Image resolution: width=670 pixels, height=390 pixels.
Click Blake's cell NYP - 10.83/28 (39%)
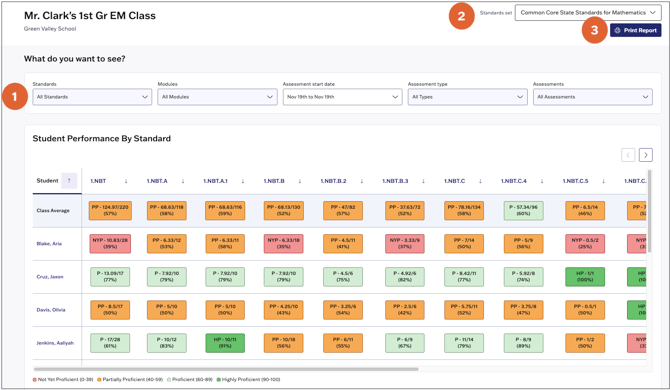click(110, 243)
